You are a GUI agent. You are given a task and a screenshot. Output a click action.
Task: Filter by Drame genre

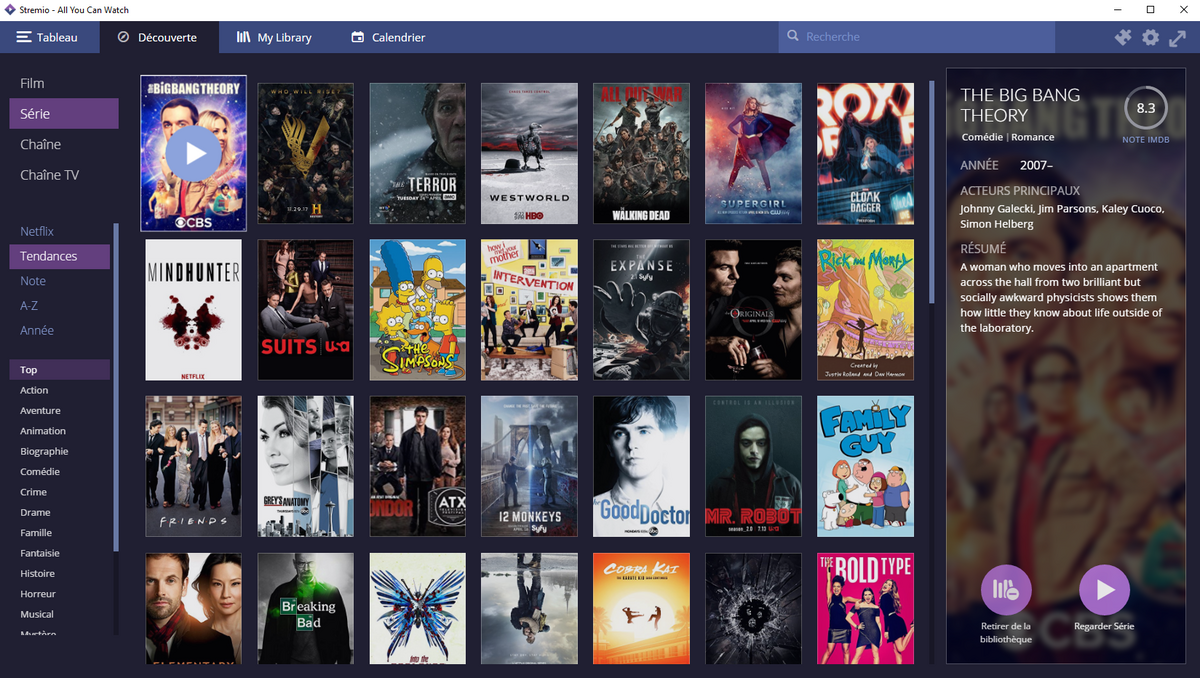pyautogui.click(x=60, y=512)
